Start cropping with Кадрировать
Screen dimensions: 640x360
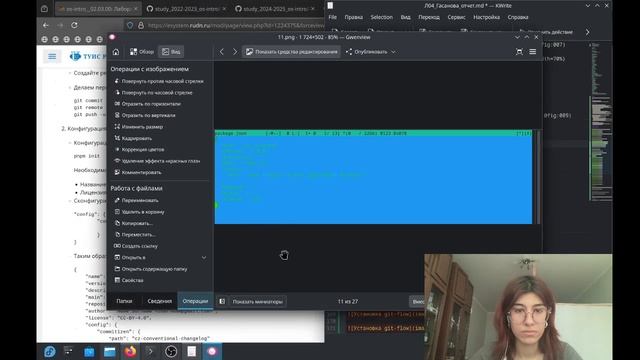point(133,138)
